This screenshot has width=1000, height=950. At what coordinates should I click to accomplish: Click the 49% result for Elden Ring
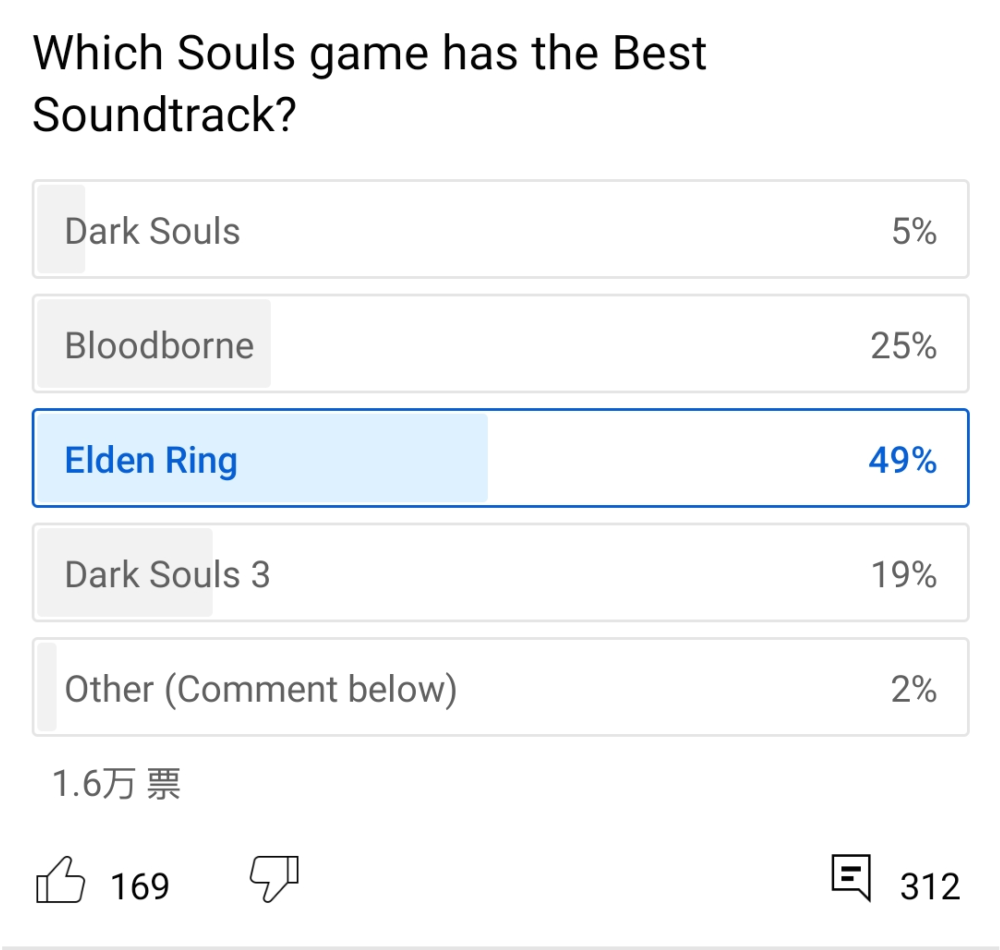click(x=902, y=460)
